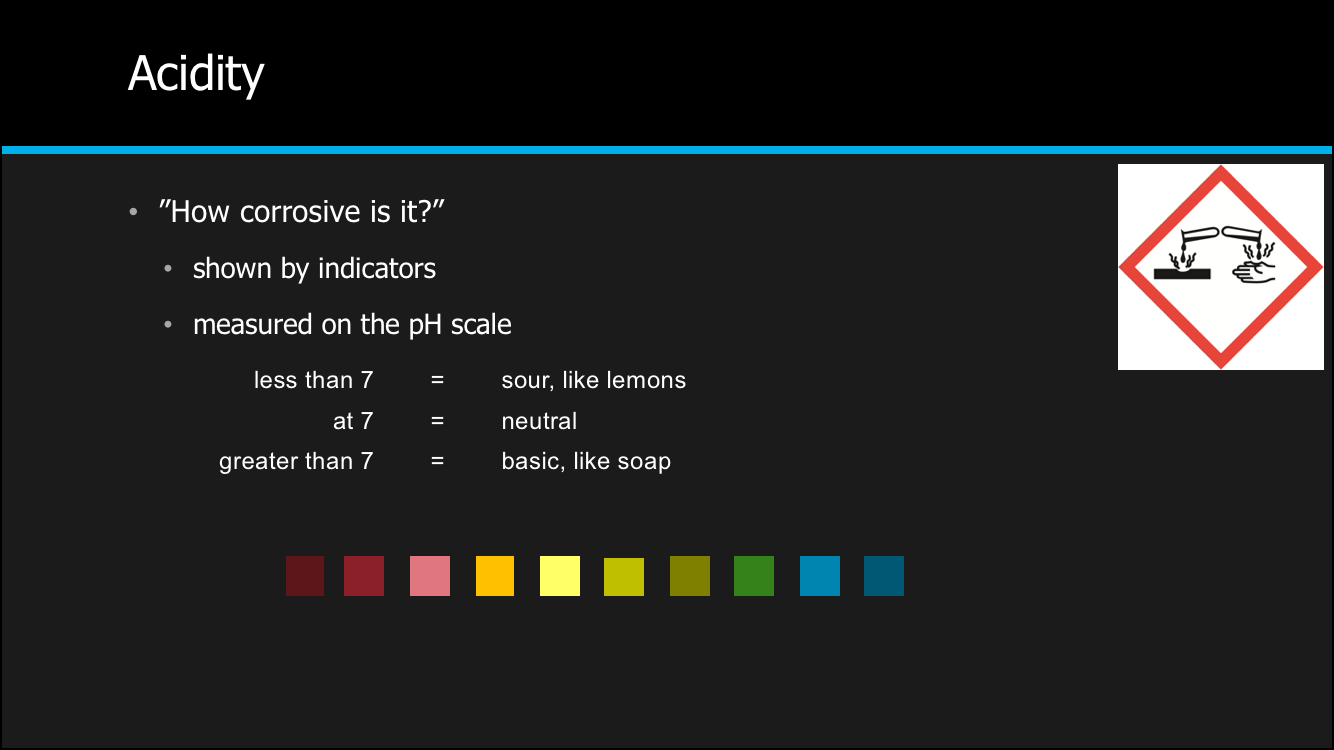Screen dimensions: 1334x750
Task: Choose the yellow-green pH swatch
Action: coord(624,577)
